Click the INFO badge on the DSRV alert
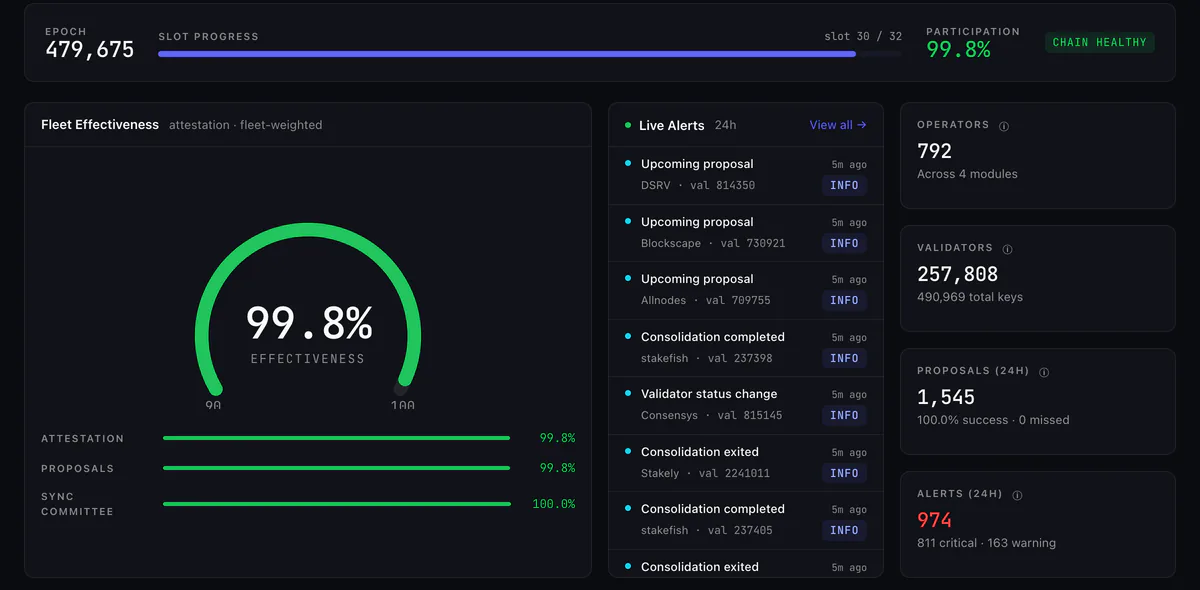Viewport: 1200px width, 590px height. click(x=844, y=185)
